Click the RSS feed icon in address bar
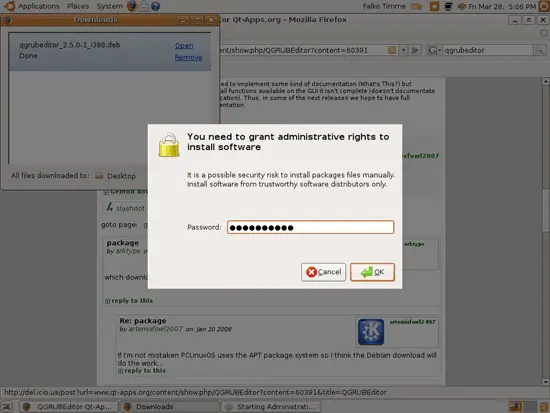 point(392,50)
